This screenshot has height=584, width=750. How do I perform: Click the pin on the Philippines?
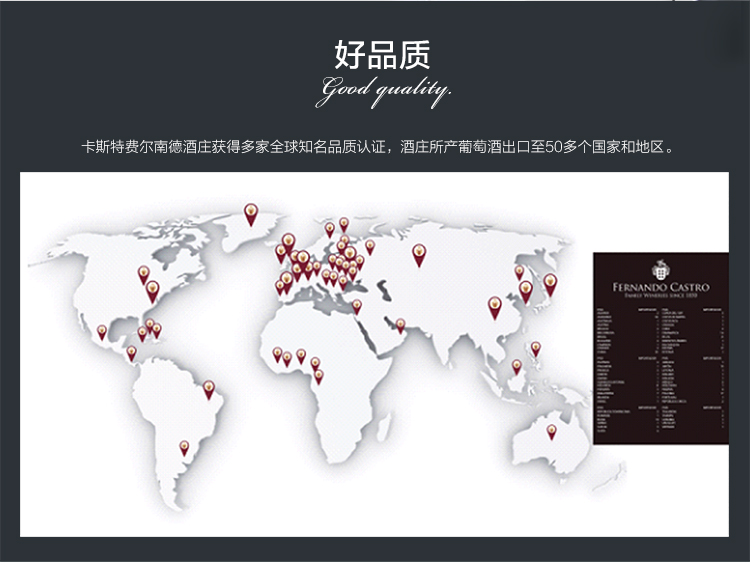(x=535, y=348)
